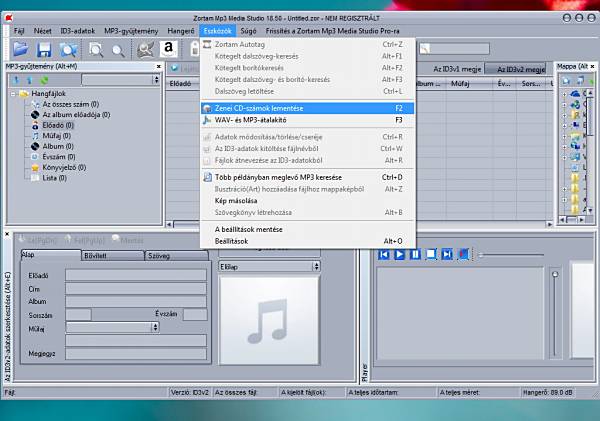This screenshot has height=421, width=600.
Task: Click the stop button in the player
Action: pos(431,254)
